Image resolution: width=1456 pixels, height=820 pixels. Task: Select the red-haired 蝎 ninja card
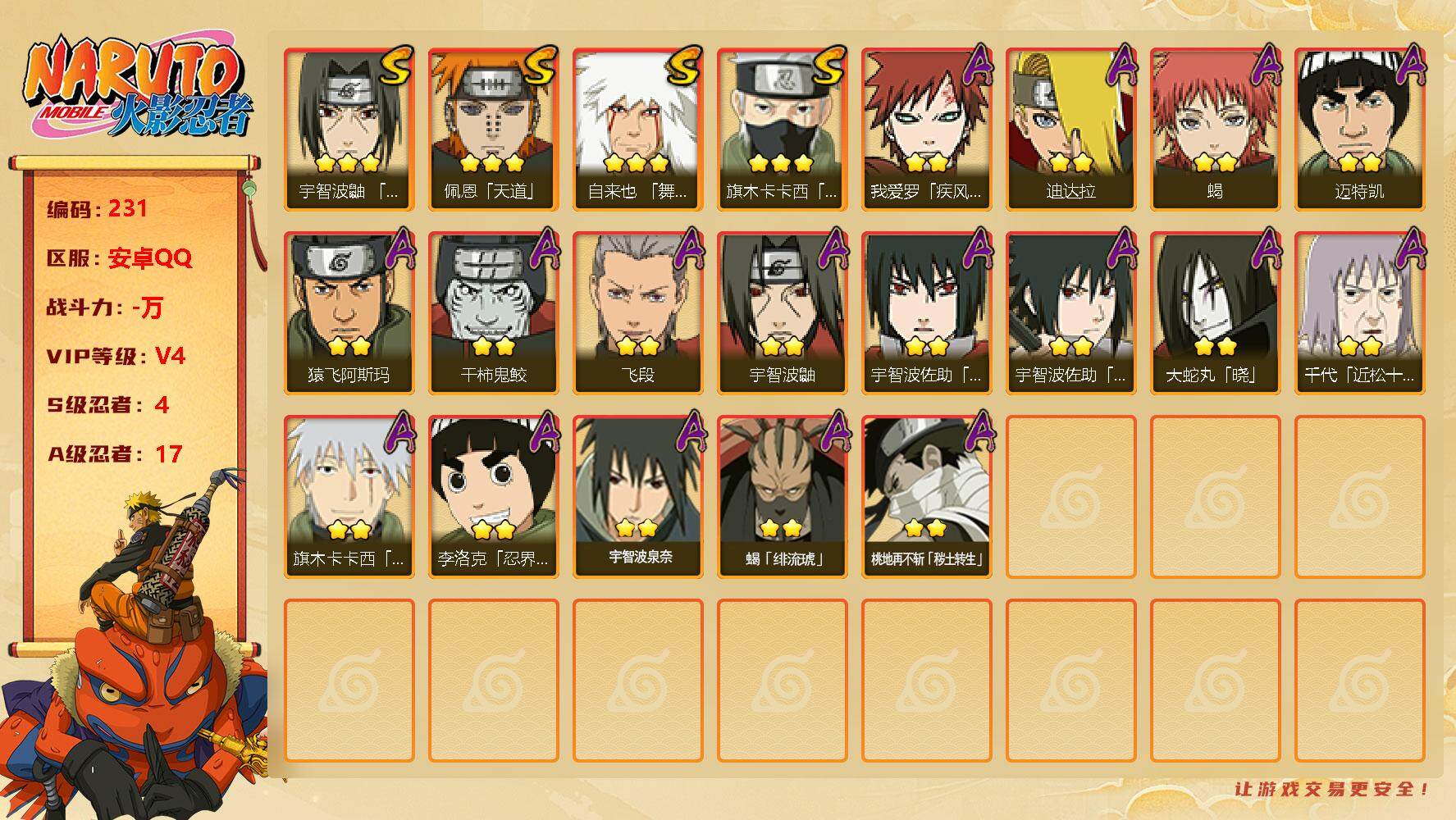1215,130
